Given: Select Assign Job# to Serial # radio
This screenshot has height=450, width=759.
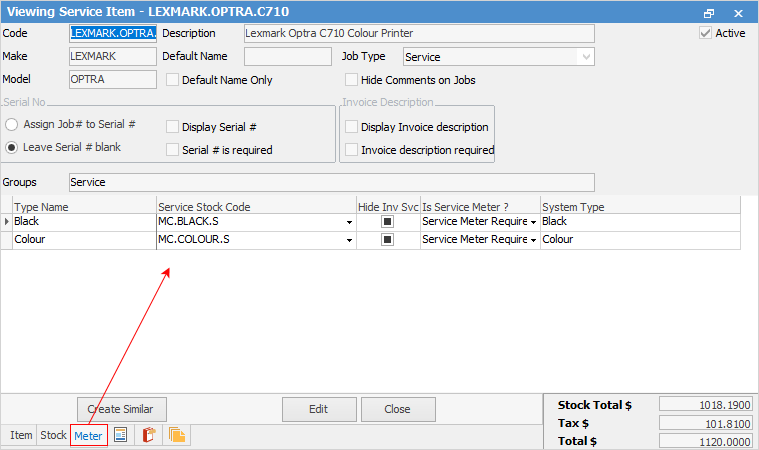Looking at the screenshot, I should click(x=12, y=124).
